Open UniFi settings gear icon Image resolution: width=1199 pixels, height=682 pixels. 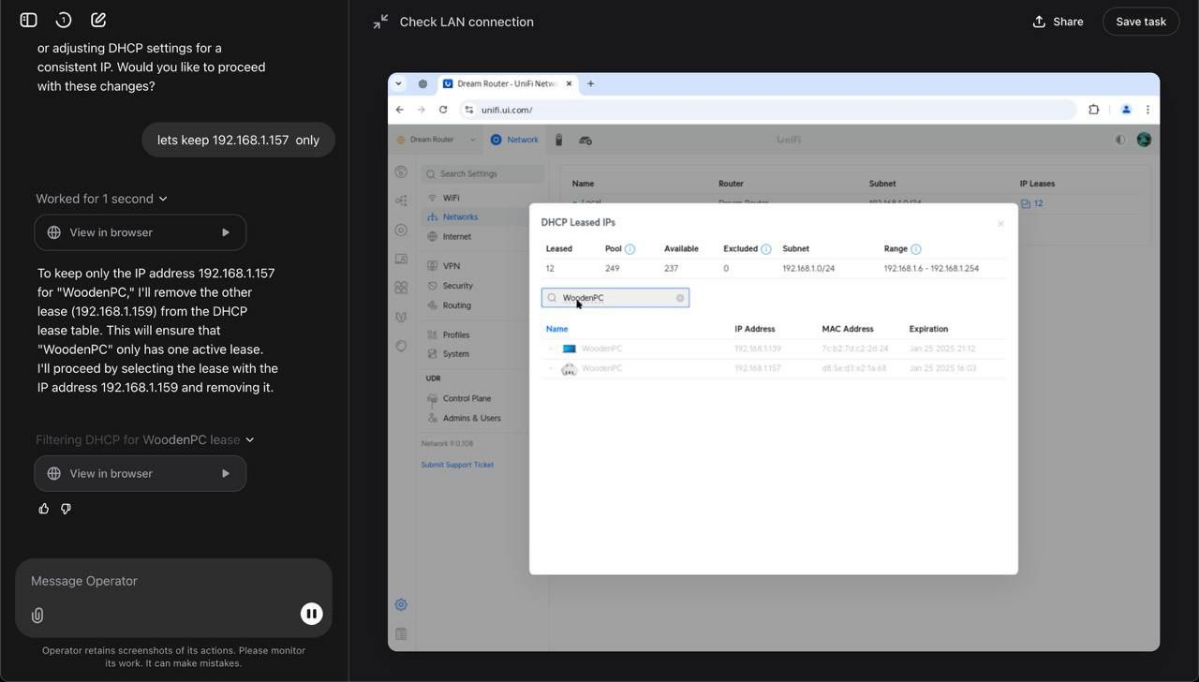tap(401, 605)
